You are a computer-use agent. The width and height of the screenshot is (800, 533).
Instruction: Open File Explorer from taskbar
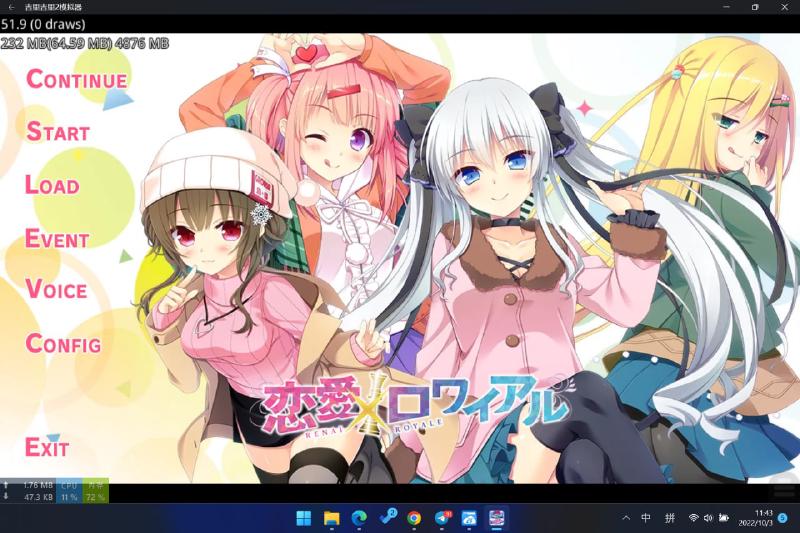click(331, 518)
